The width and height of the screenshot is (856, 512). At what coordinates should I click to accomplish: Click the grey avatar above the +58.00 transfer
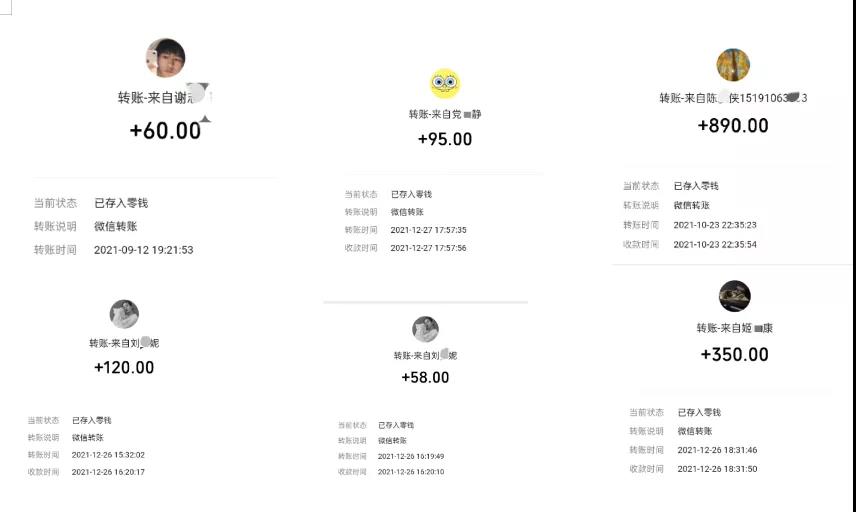[425, 329]
